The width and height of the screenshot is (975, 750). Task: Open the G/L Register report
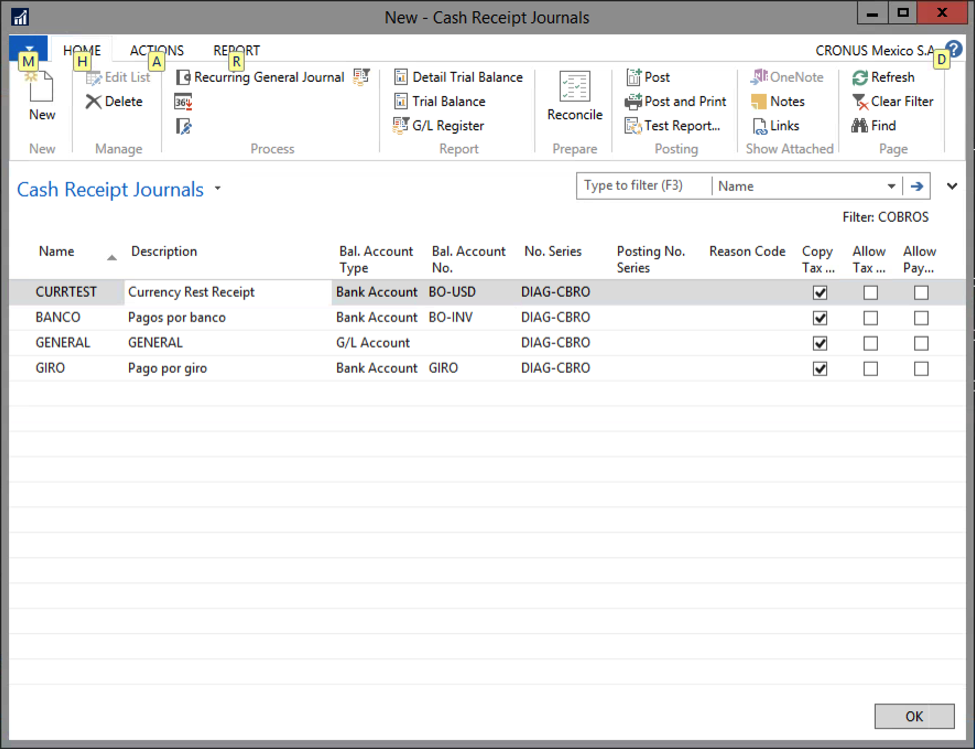(x=438, y=126)
